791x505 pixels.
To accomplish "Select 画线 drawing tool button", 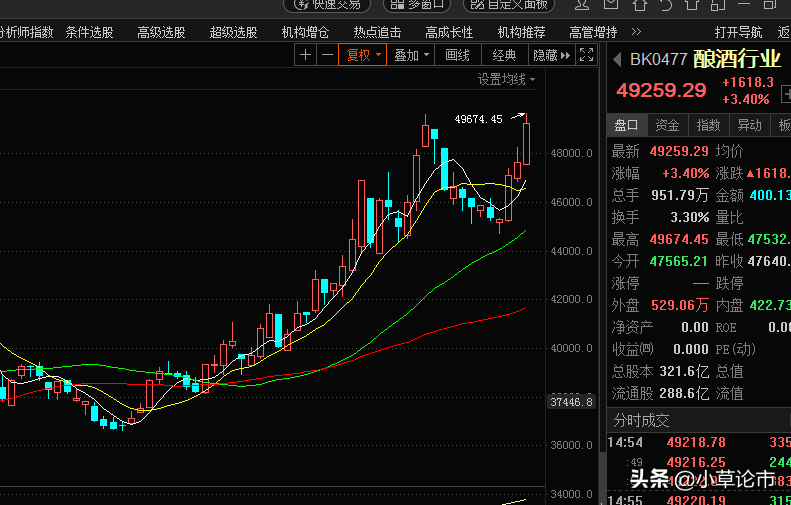I will click(458, 55).
